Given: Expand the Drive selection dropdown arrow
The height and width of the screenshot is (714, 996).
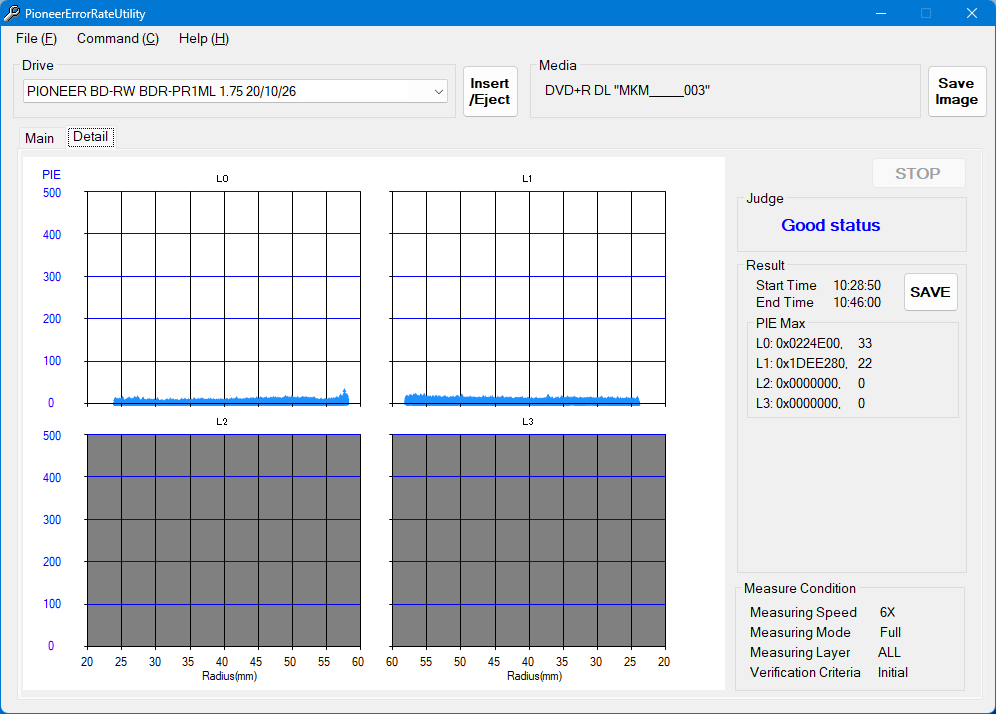Looking at the screenshot, I should (x=439, y=91).
